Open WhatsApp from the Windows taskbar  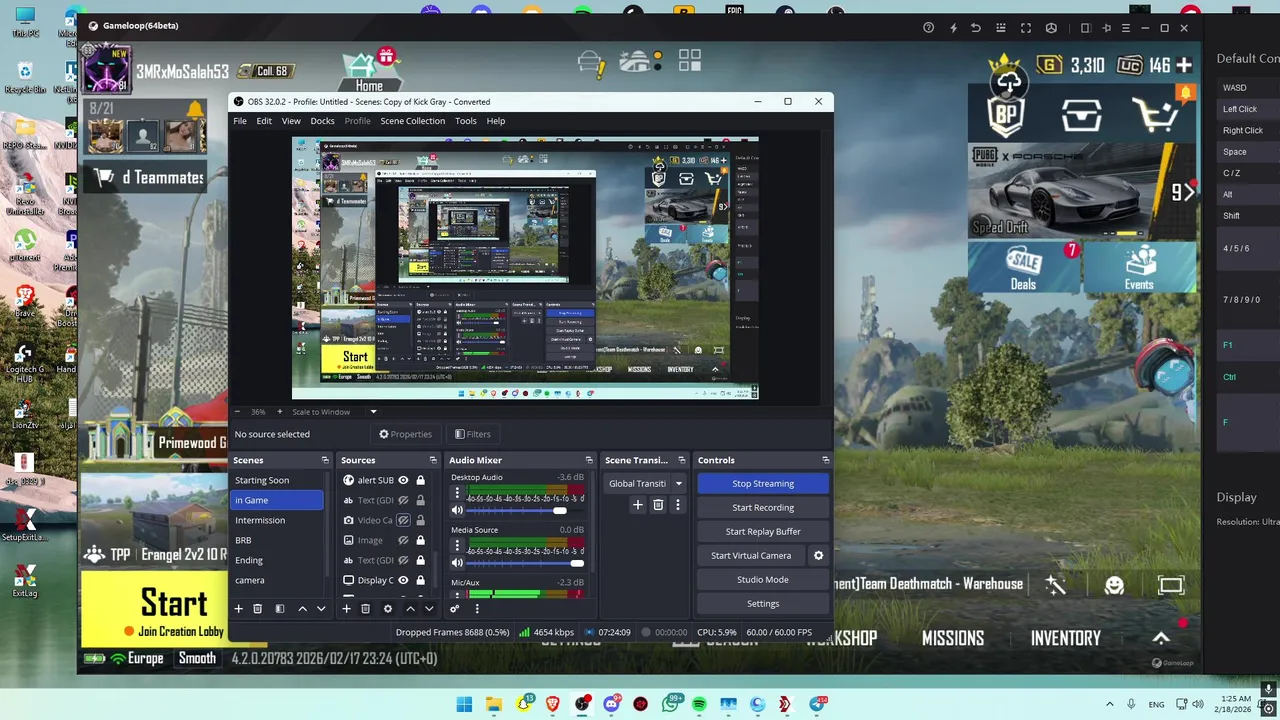click(x=670, y=704)
